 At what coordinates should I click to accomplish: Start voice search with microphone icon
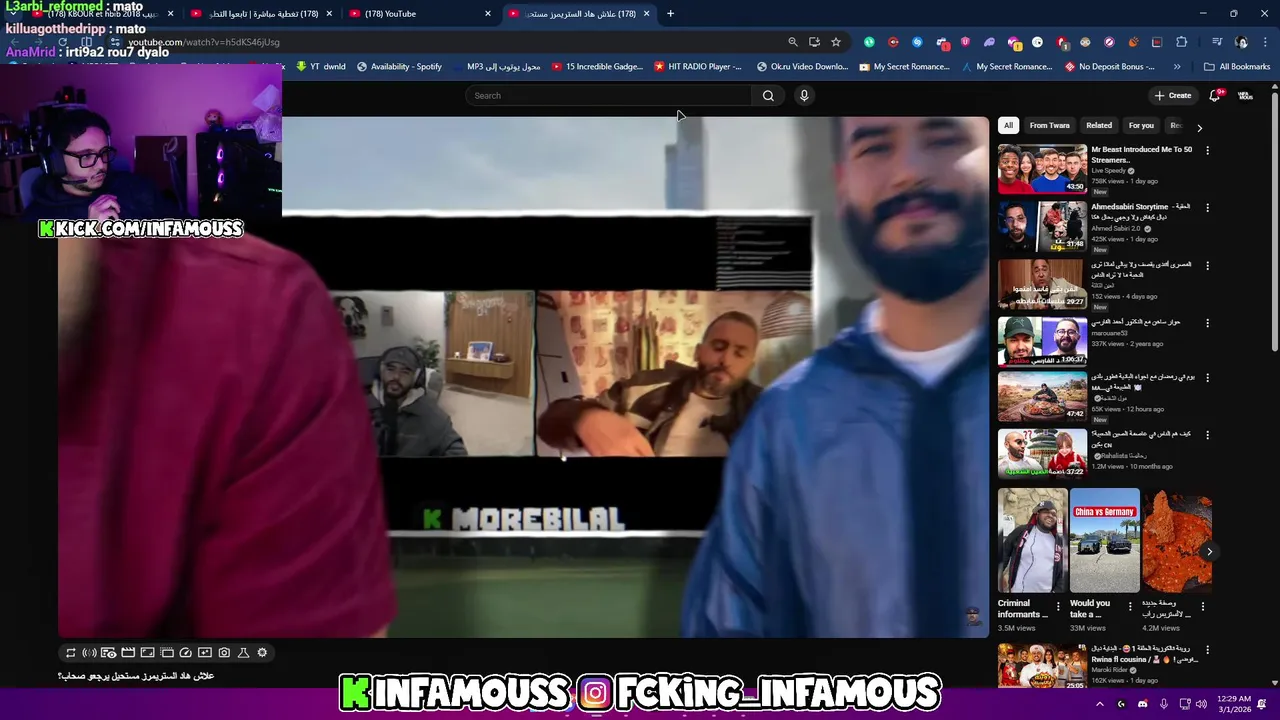(804, 96)
